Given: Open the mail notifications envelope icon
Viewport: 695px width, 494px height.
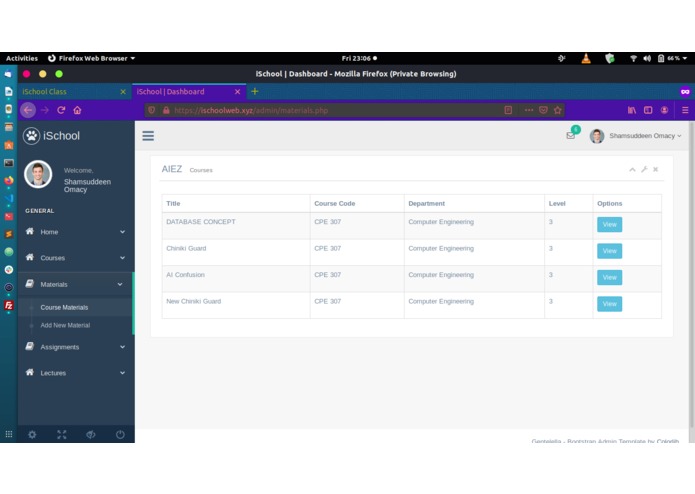Looking at the screenshot, I should [x=570, y=136].
